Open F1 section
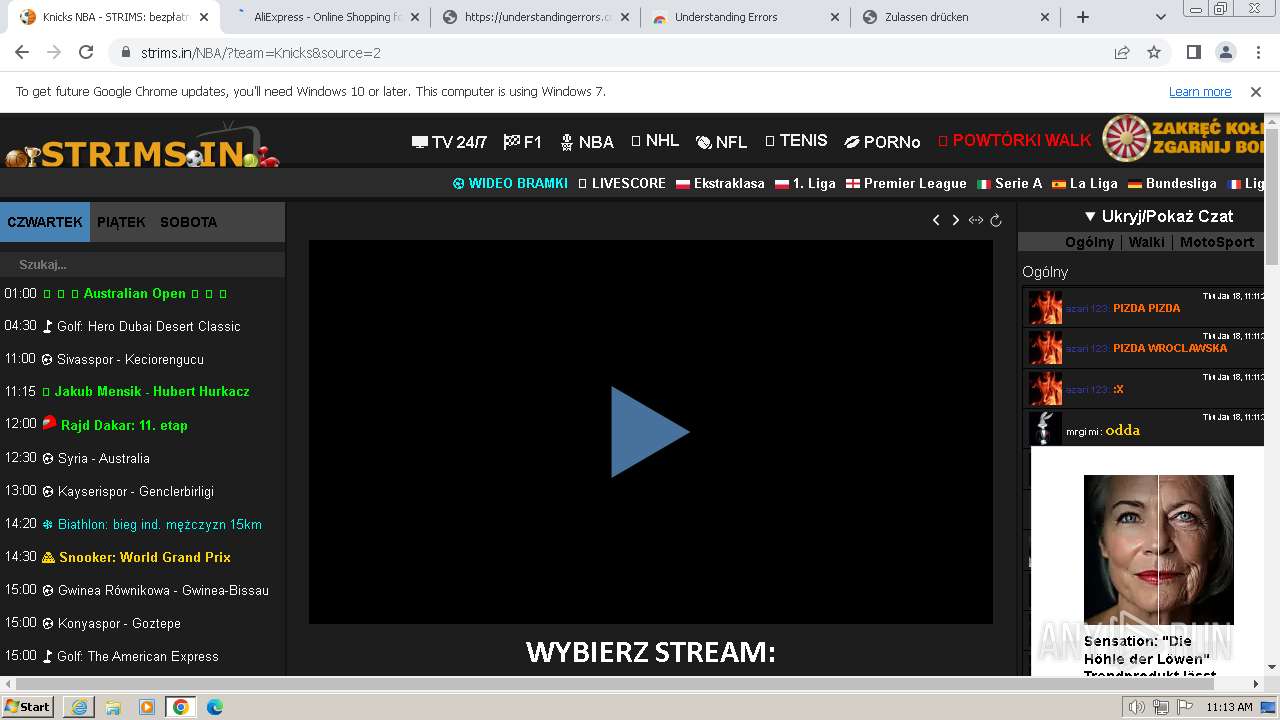The height and width of the screenshot is (720, 1280). pyautogui.click(x=523, y=142)
